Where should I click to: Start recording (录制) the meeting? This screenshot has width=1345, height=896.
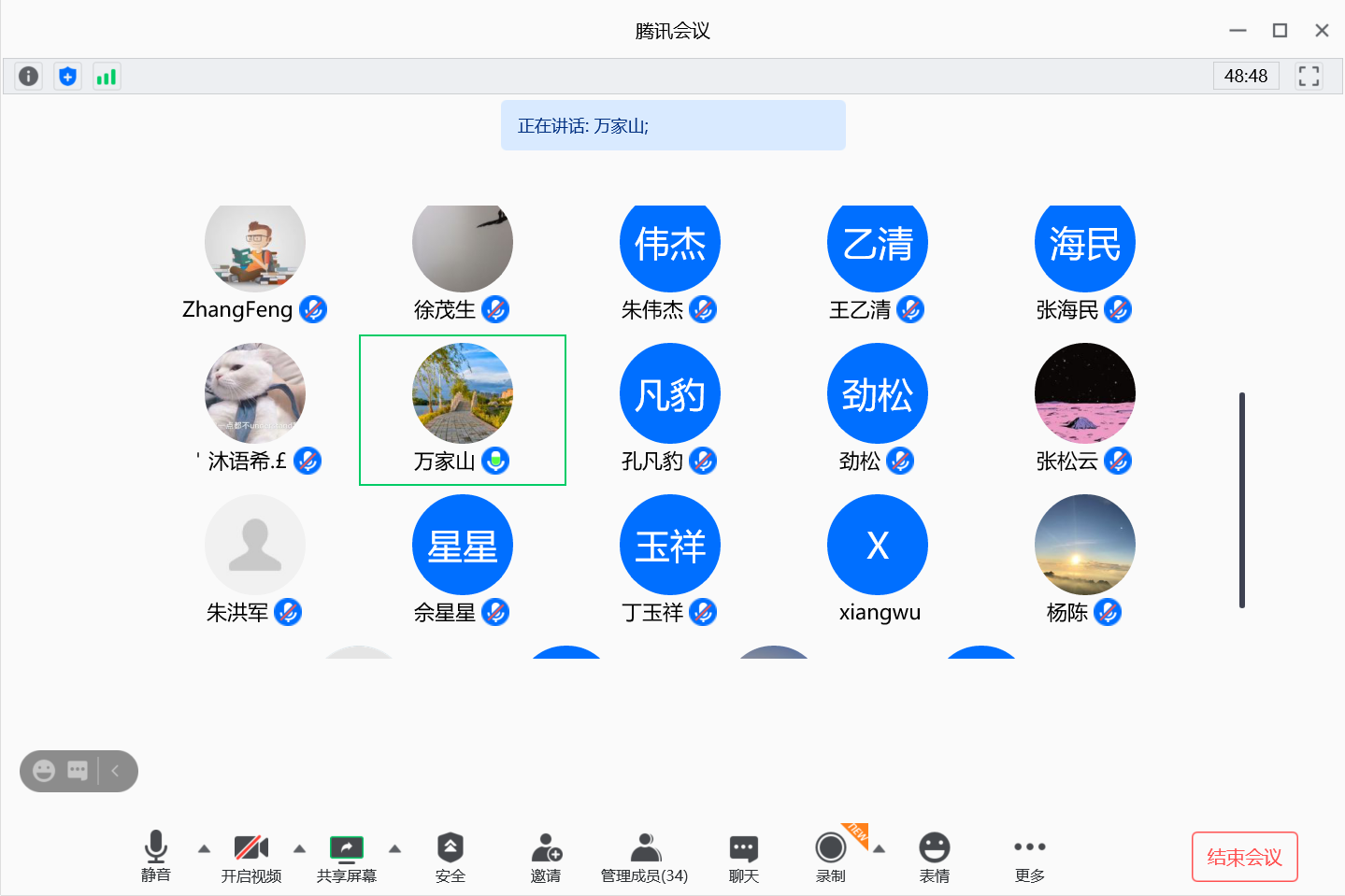[x=830, y=857]
